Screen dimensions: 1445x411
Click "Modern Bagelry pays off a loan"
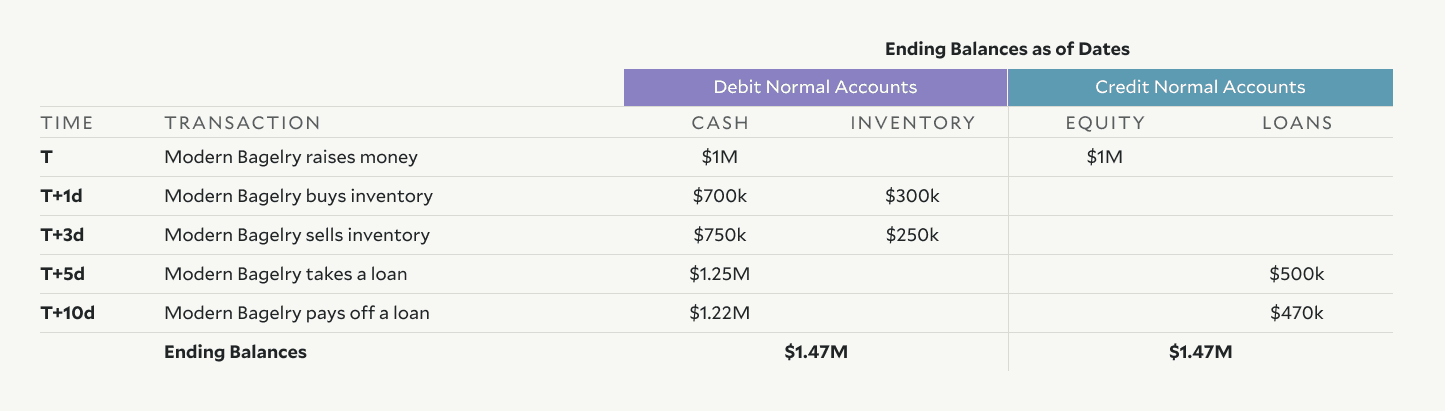pos(297,313)
